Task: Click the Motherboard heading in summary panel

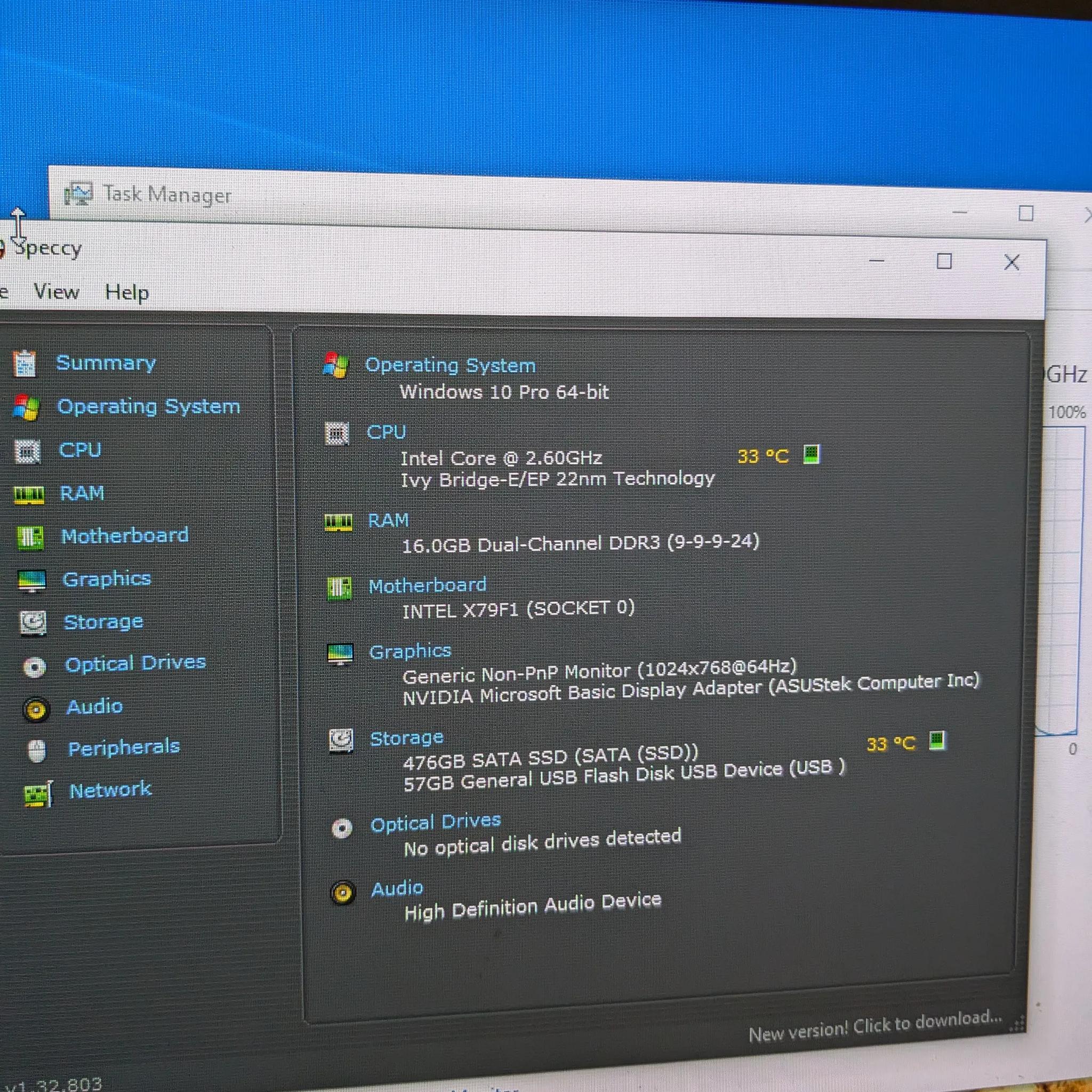Action: (x=427, y=585)
